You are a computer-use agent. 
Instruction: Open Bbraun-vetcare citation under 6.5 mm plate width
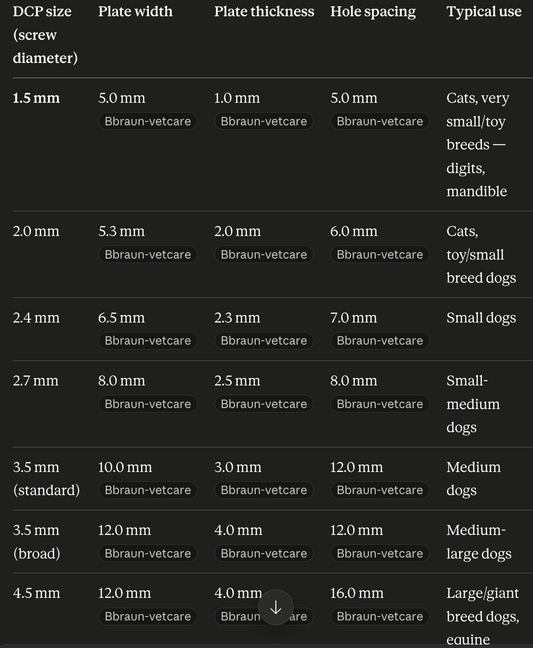148,341
